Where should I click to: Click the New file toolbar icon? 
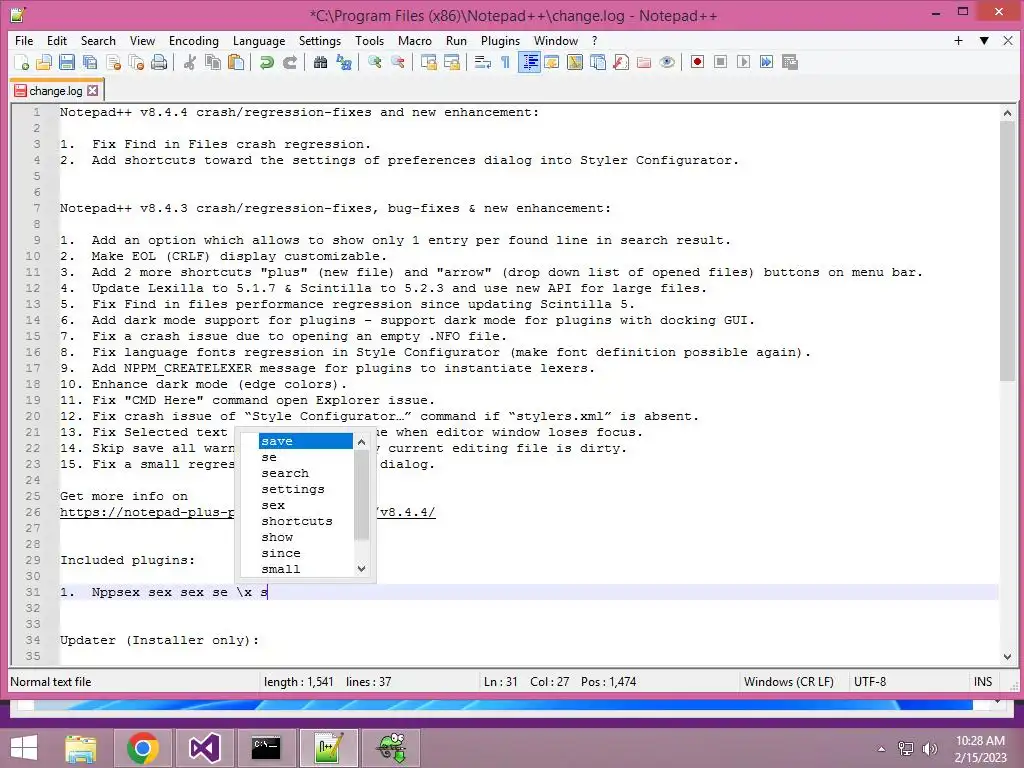(22, 62)
